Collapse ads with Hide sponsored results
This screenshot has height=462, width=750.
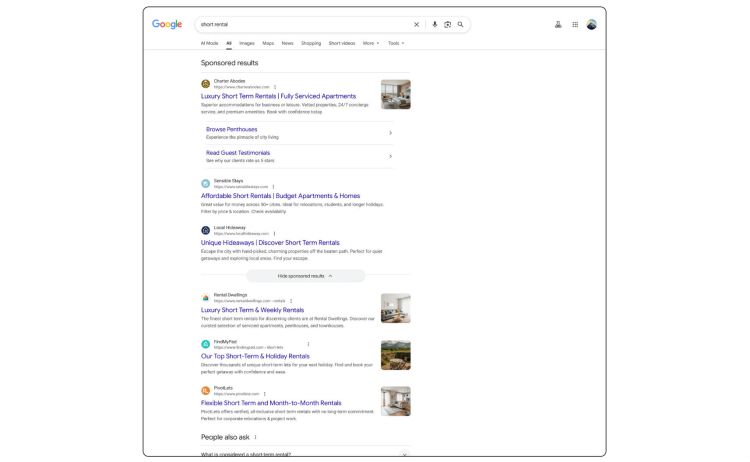point(305,275)
